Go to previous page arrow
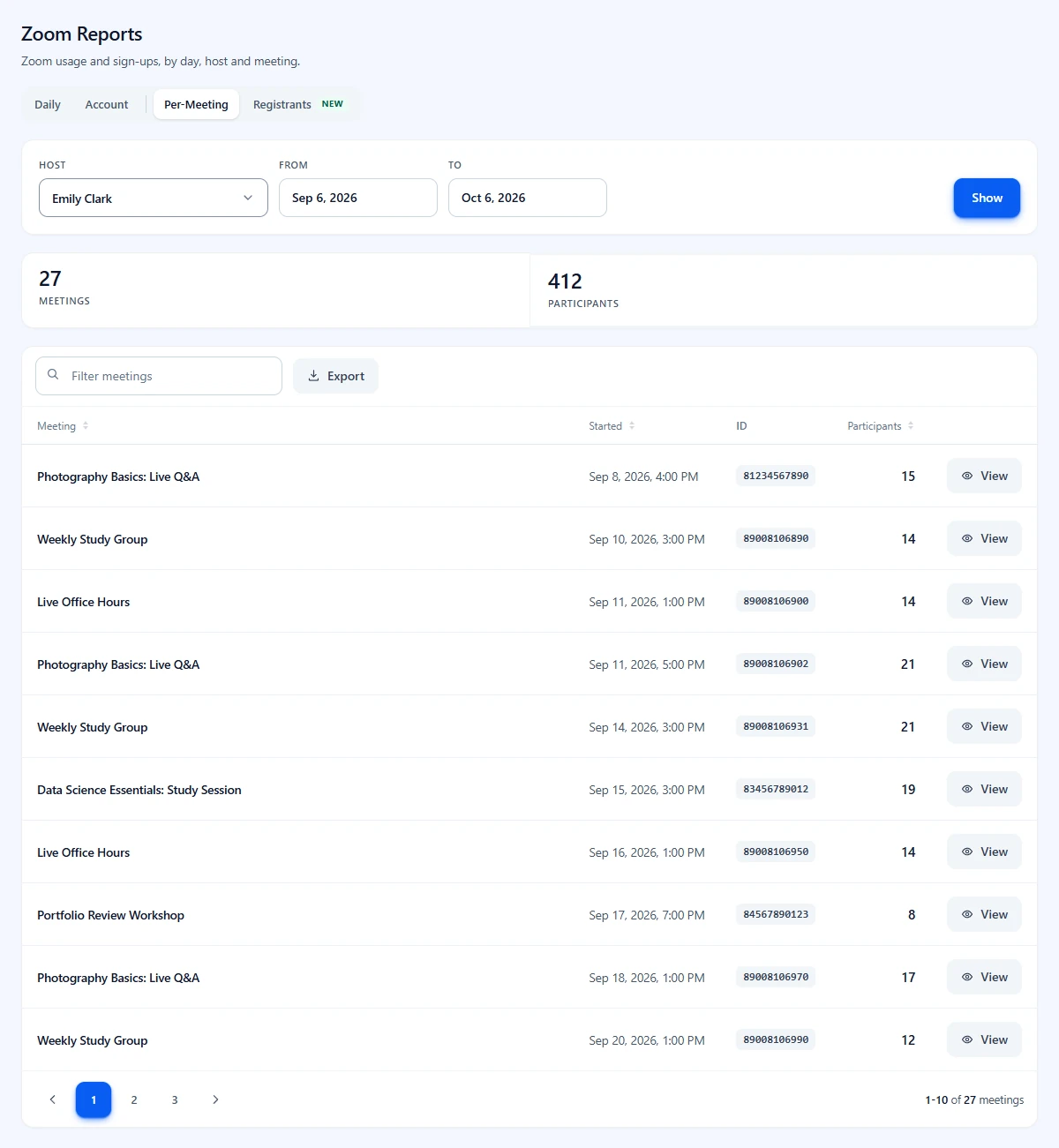The width and height of the screenshot is (1059, 1148). (x=53, y=1099)
